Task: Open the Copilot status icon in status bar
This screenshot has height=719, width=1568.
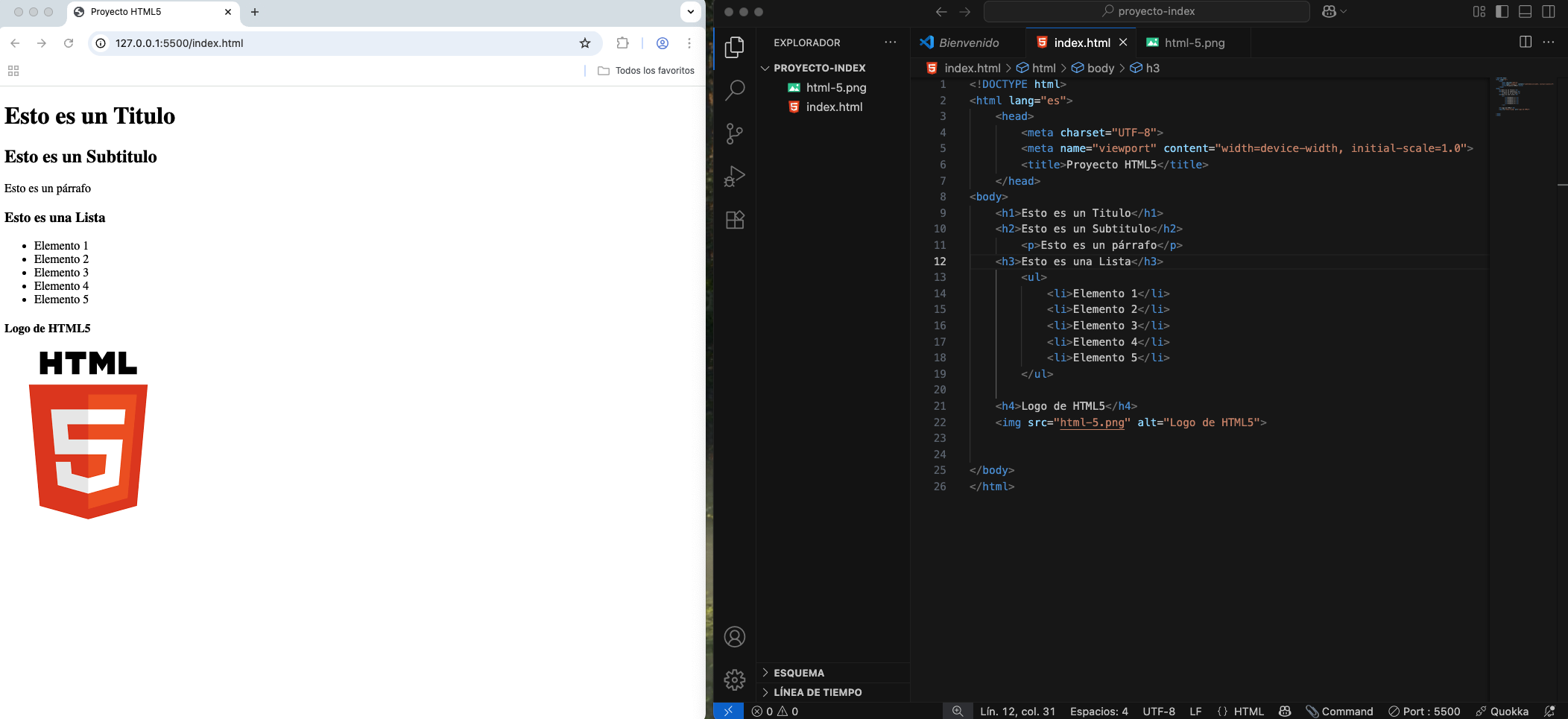Action: pos(1285,711)
